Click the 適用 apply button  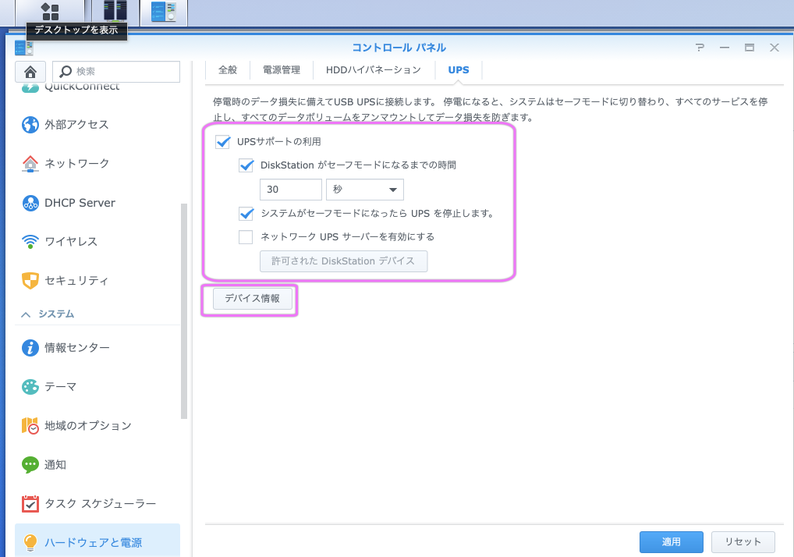pyautogui.click(x=671, y=541)
